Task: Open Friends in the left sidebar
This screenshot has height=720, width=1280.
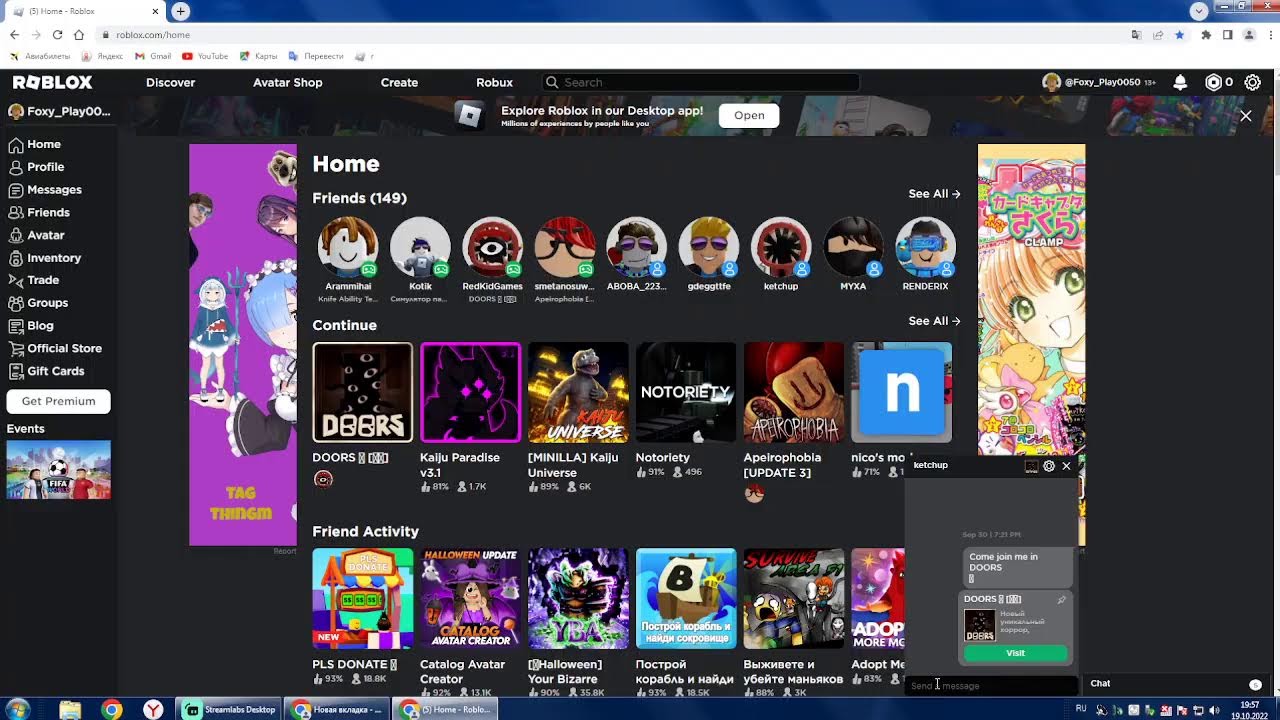Action: tap(39, 212)
